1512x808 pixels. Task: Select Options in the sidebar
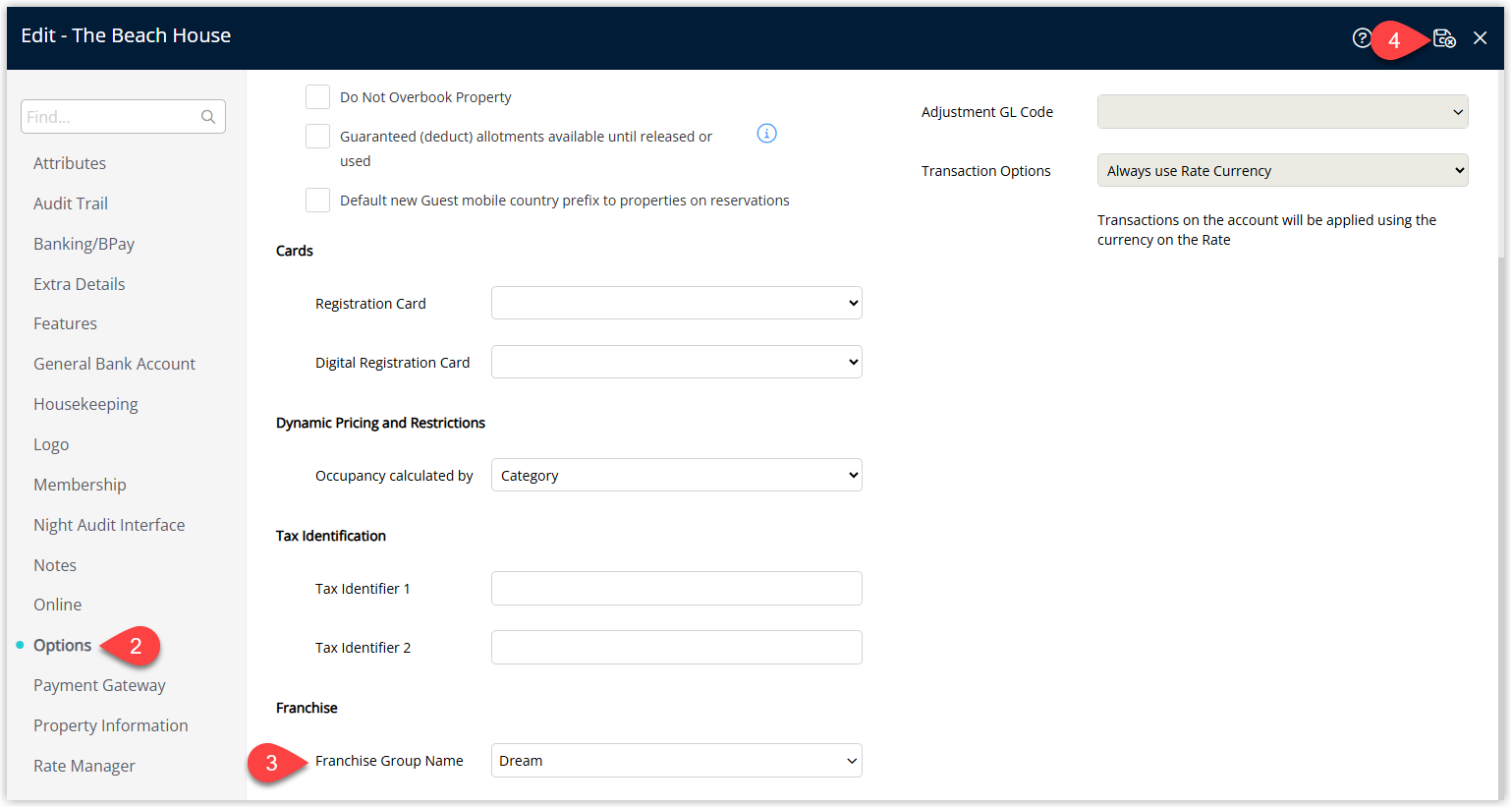click(x=62, y=645)
